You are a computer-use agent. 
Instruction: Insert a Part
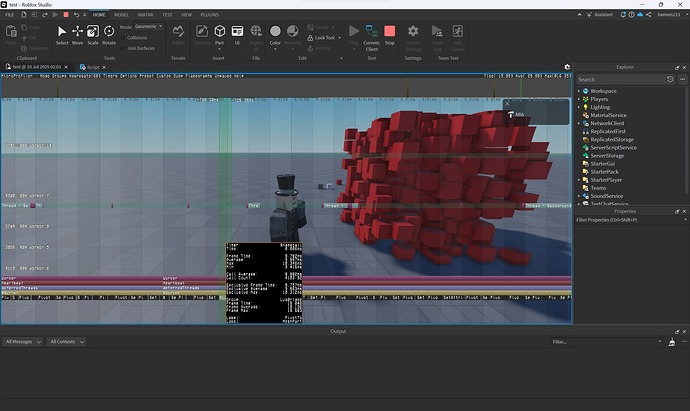point(220,34)
